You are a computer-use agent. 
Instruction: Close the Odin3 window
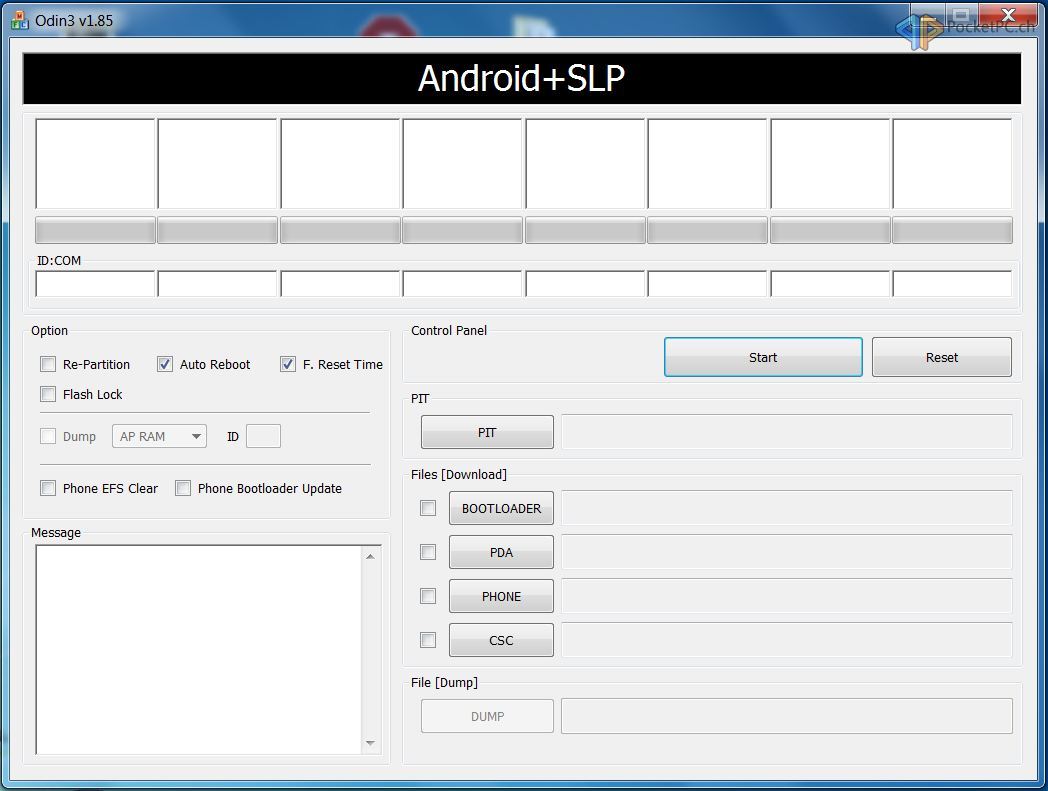click(1008, 15)
